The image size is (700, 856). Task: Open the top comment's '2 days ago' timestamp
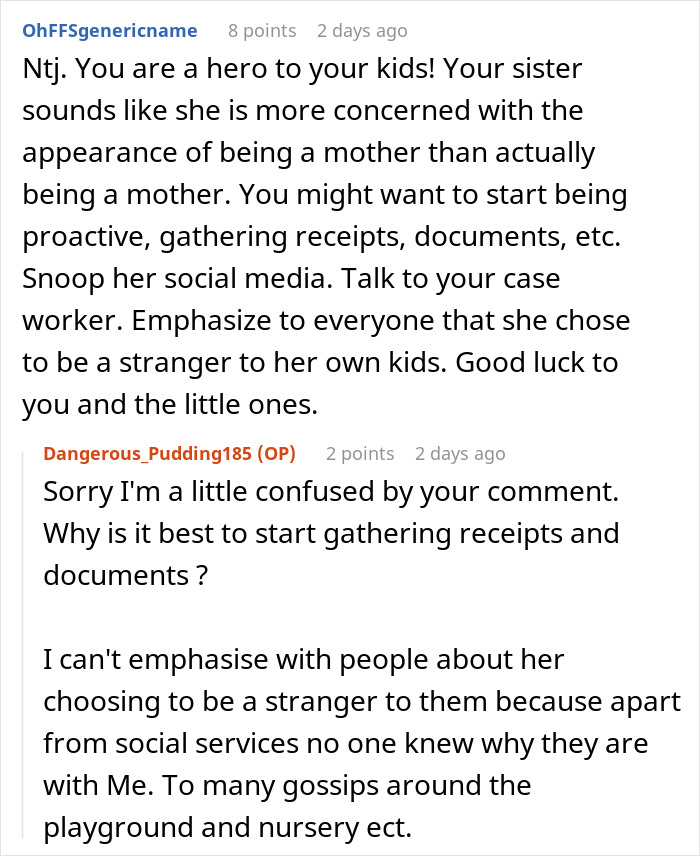[362, 31]
